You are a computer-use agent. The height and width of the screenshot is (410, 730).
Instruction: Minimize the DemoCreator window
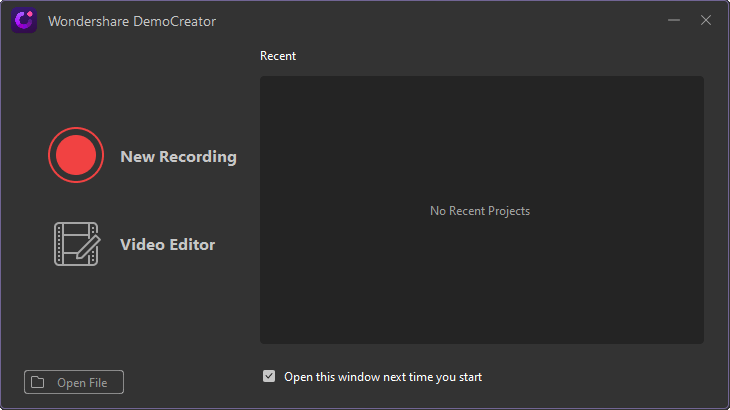coord(674,20)
